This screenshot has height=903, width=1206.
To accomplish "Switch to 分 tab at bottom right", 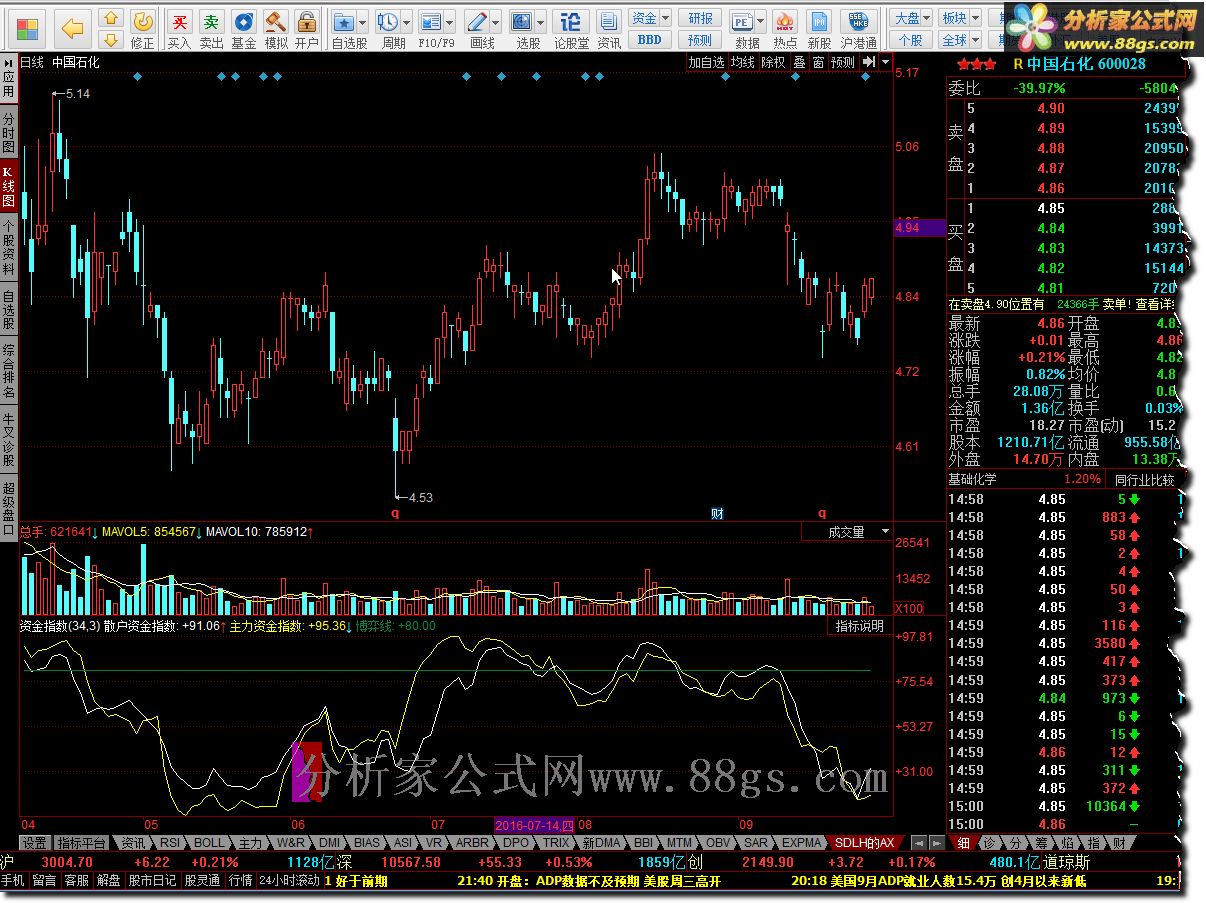I will tap(1015, 843).
